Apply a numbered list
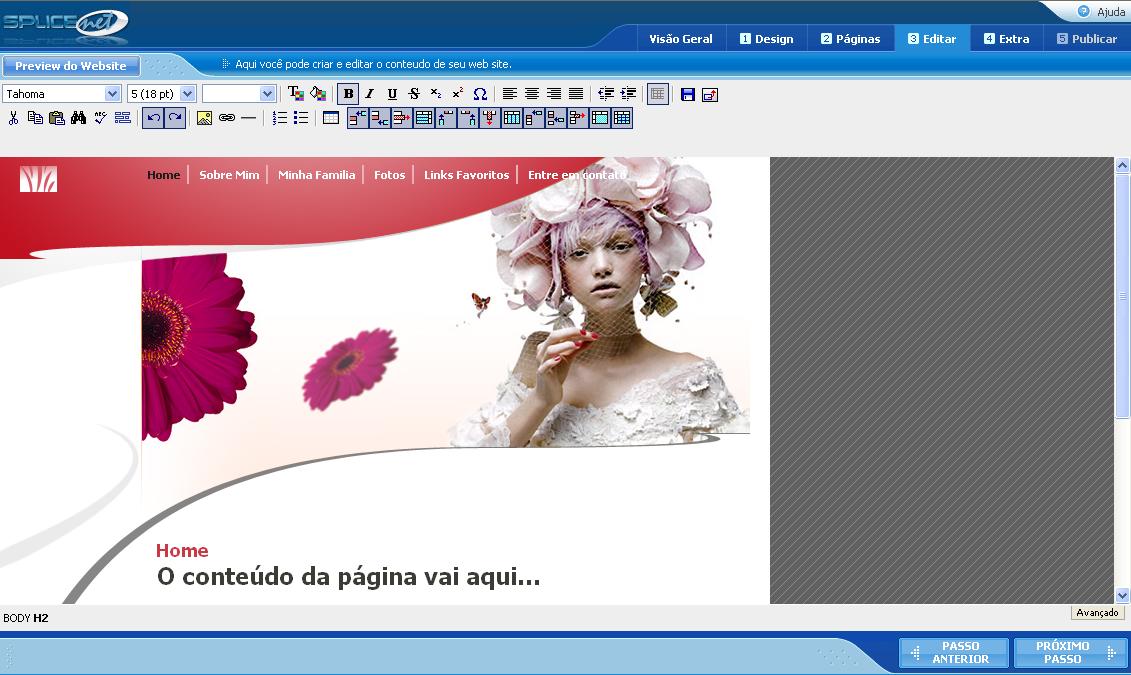Image resolution: width=1131 pixels, height=675 pixels. coord(280,118)
